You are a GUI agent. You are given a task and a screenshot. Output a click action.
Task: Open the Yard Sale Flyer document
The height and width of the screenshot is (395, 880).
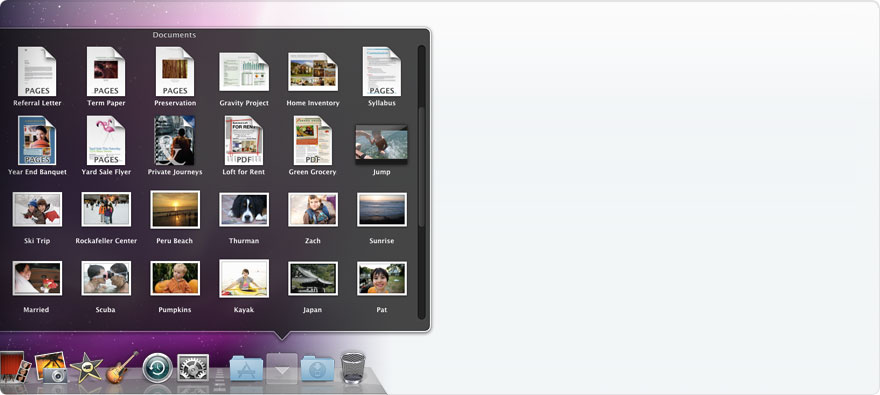pyautogui.click(x=106, y=140)
